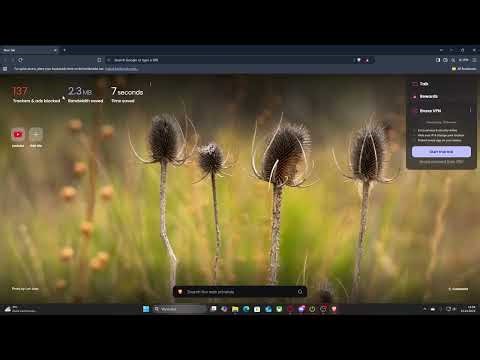Toggle the sidebar panel icon in toolbar
Screen dimensions: 480x360
tap(438, 60)
